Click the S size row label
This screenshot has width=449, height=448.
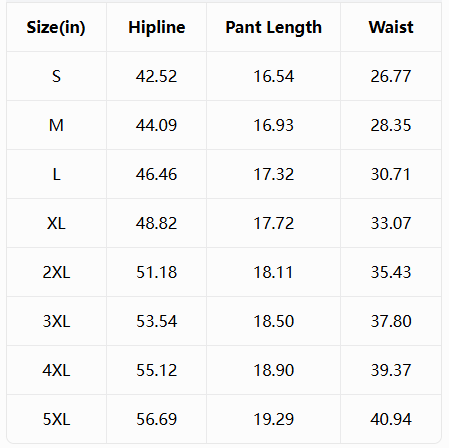[x=56, y=76]
